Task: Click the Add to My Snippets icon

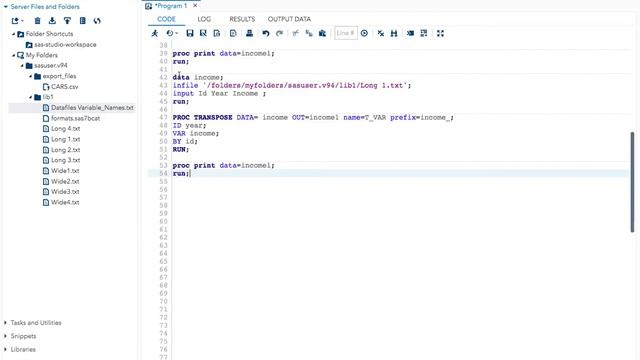Action: (x=233, y=33)
